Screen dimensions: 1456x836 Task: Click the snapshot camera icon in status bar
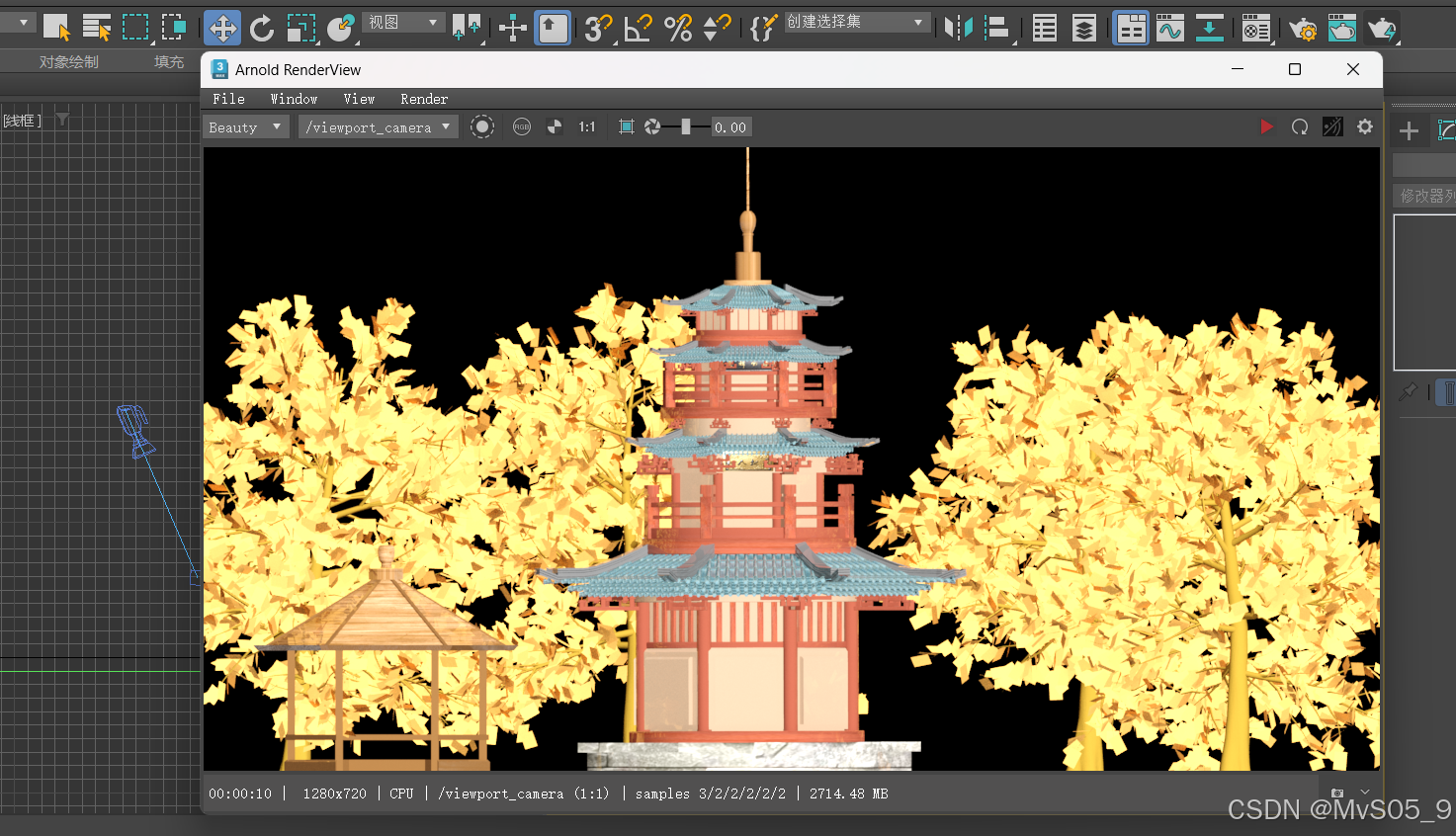click(1337, 793)
